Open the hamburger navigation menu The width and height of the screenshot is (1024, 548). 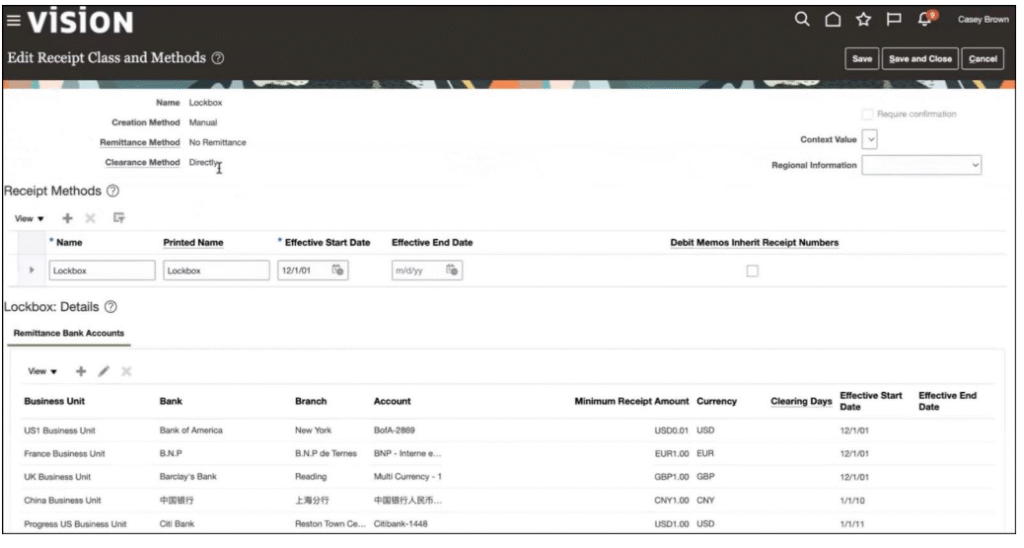14,21
